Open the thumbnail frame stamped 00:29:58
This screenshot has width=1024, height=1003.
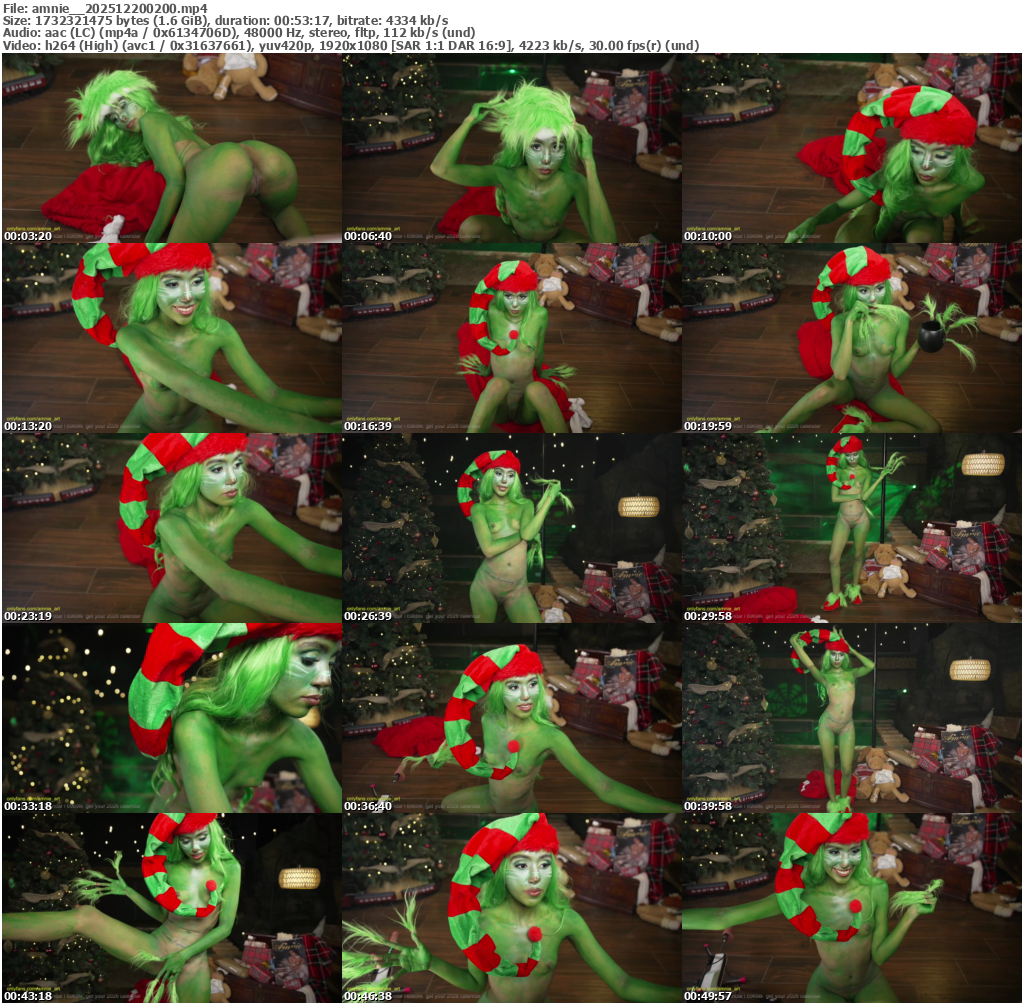point(852,528)
